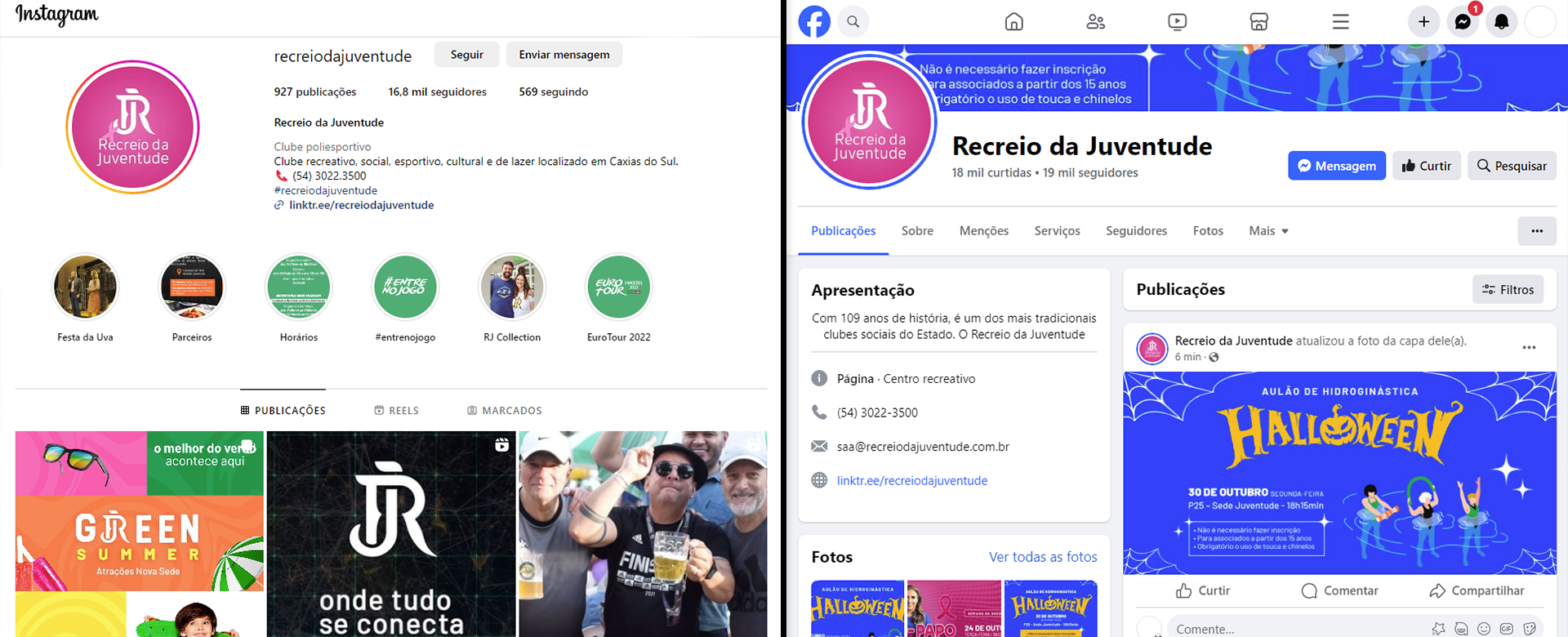Screen dimensions: 1568x637
Task: Open the beer mug photo post
Action: [x=644, y=534]
